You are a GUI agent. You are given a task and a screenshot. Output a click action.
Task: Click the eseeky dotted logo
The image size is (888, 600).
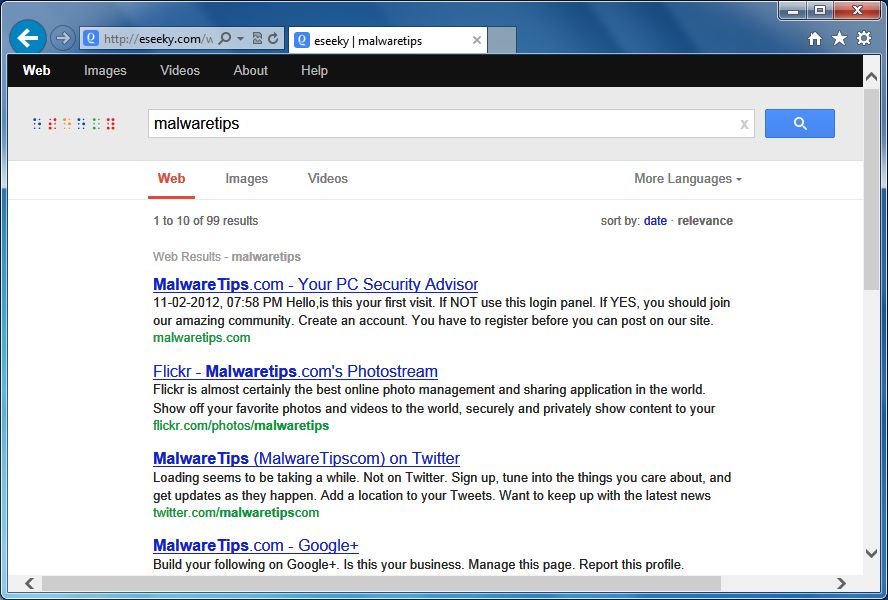(74, 124)
